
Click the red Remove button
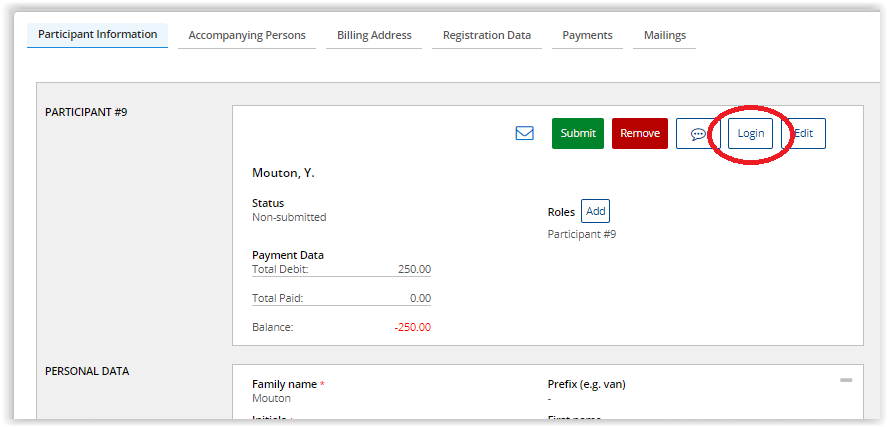639,133
